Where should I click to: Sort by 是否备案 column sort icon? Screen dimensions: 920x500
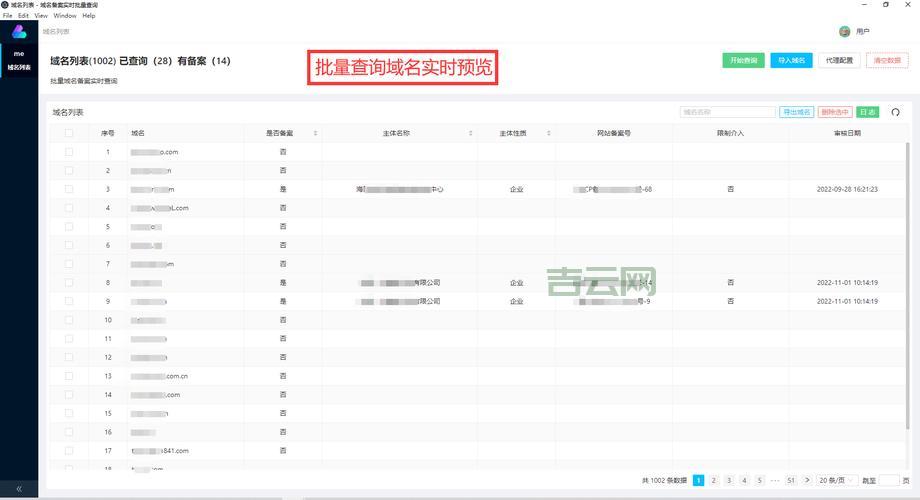[x=315, y=133]
